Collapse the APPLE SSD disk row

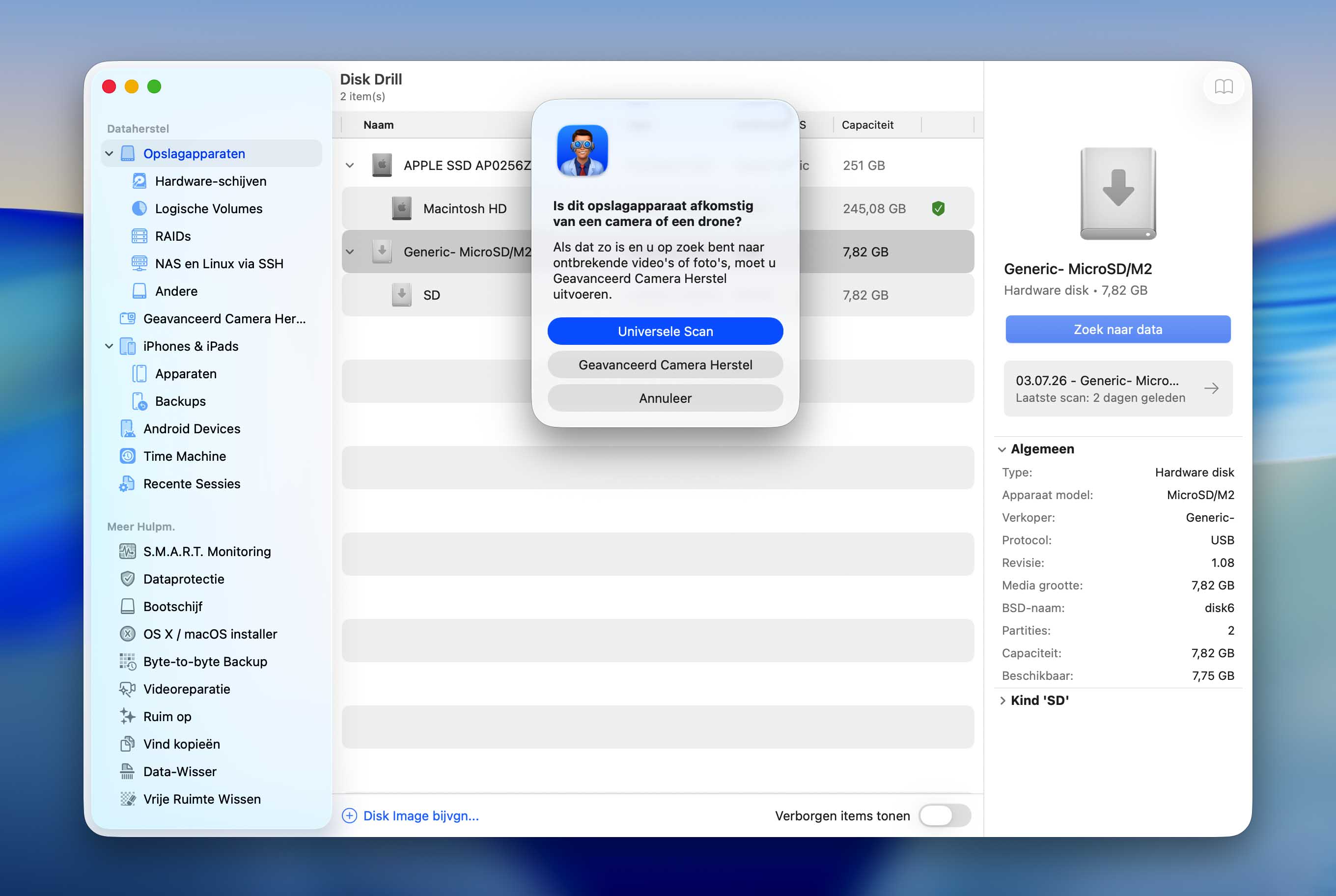tap(350, 165)
